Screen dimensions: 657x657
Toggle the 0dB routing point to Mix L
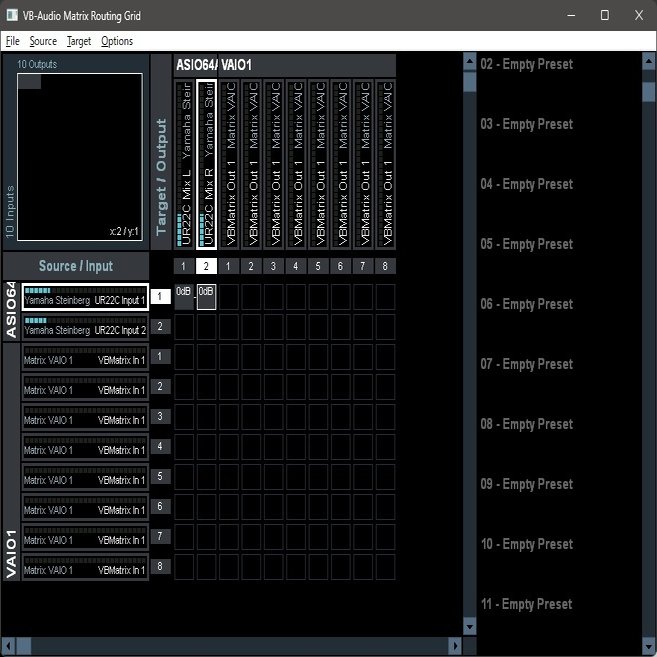click(184, 296)
